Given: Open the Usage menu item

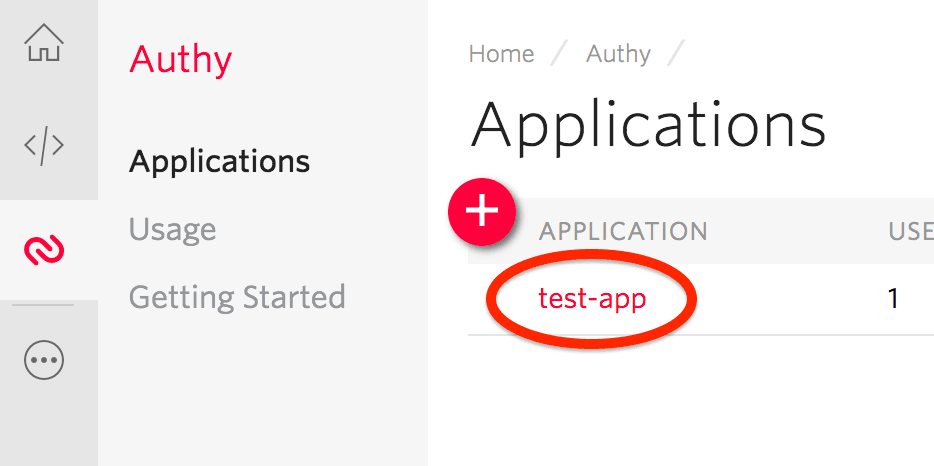Looking at the screenshot, I should (x=173, y=229).
